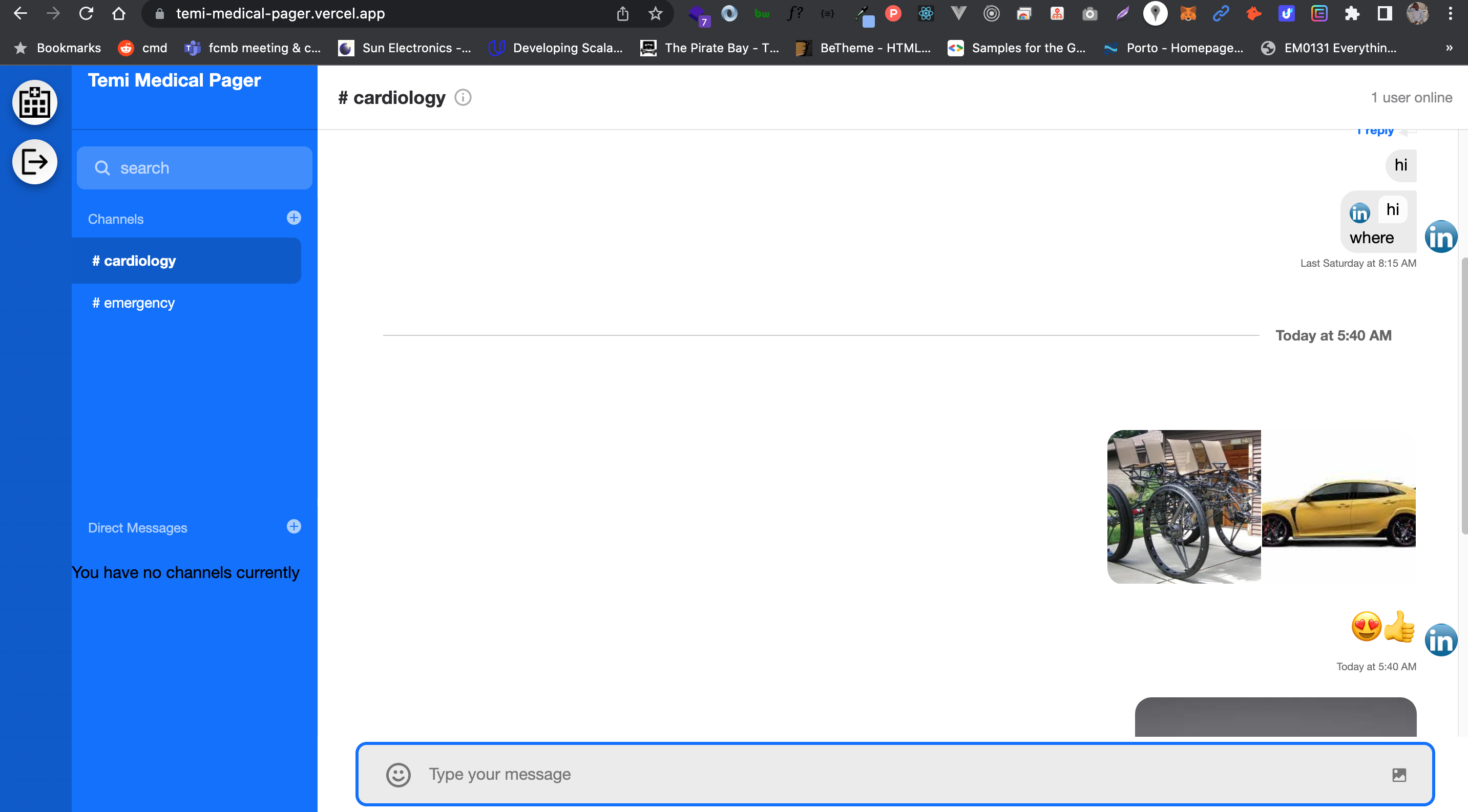Screen dimensions: 1468x812
Task: Click the search magnifier icon
Action: [x=102, y=168]
